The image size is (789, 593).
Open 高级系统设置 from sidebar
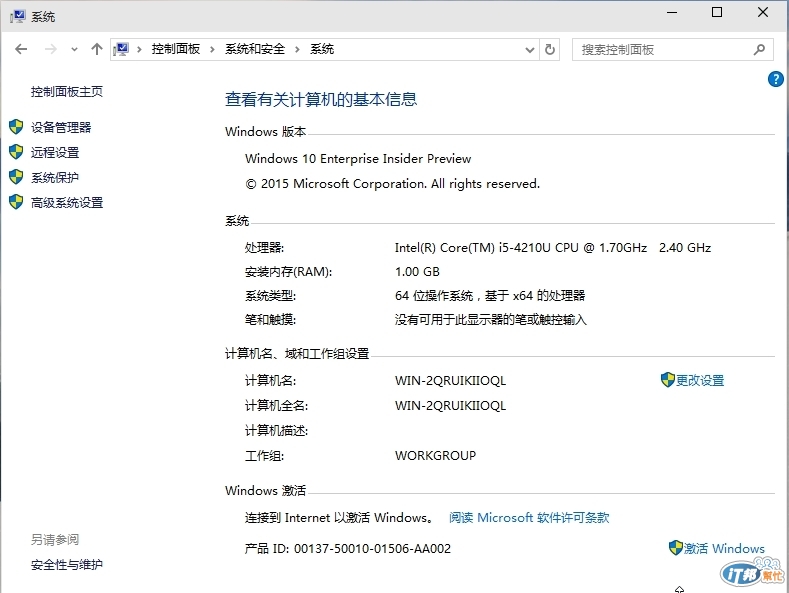click(x=67, y=203)
